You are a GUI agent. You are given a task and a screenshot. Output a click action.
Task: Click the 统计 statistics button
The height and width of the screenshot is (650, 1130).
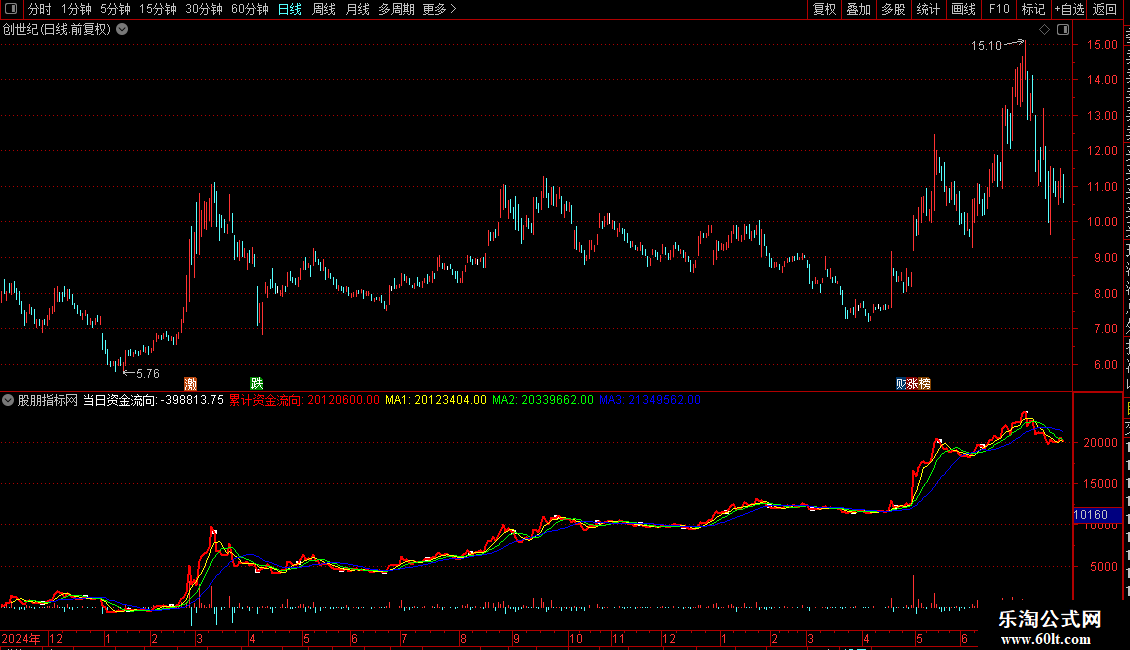pyautogui.click(x=927, y=9)
